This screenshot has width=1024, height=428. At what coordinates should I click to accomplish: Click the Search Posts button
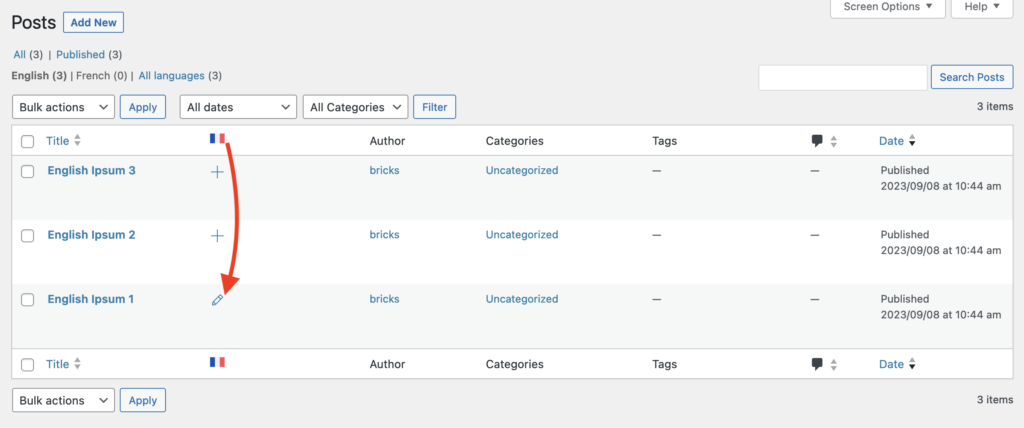[971, 77]
